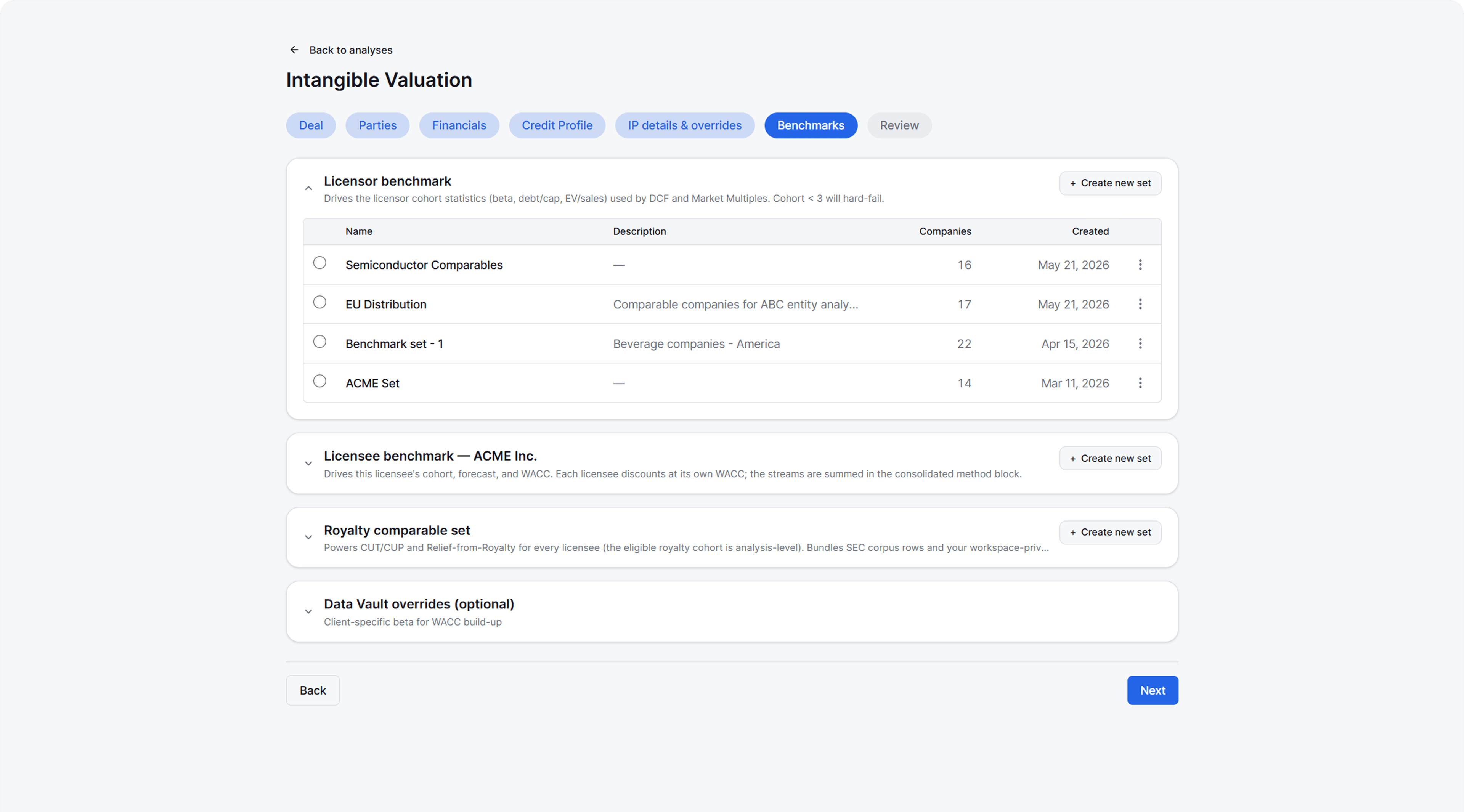Image resolution: width=1464 pixels, height=812 pixels.
Task: Click the Created column header
Action: 1090,232
